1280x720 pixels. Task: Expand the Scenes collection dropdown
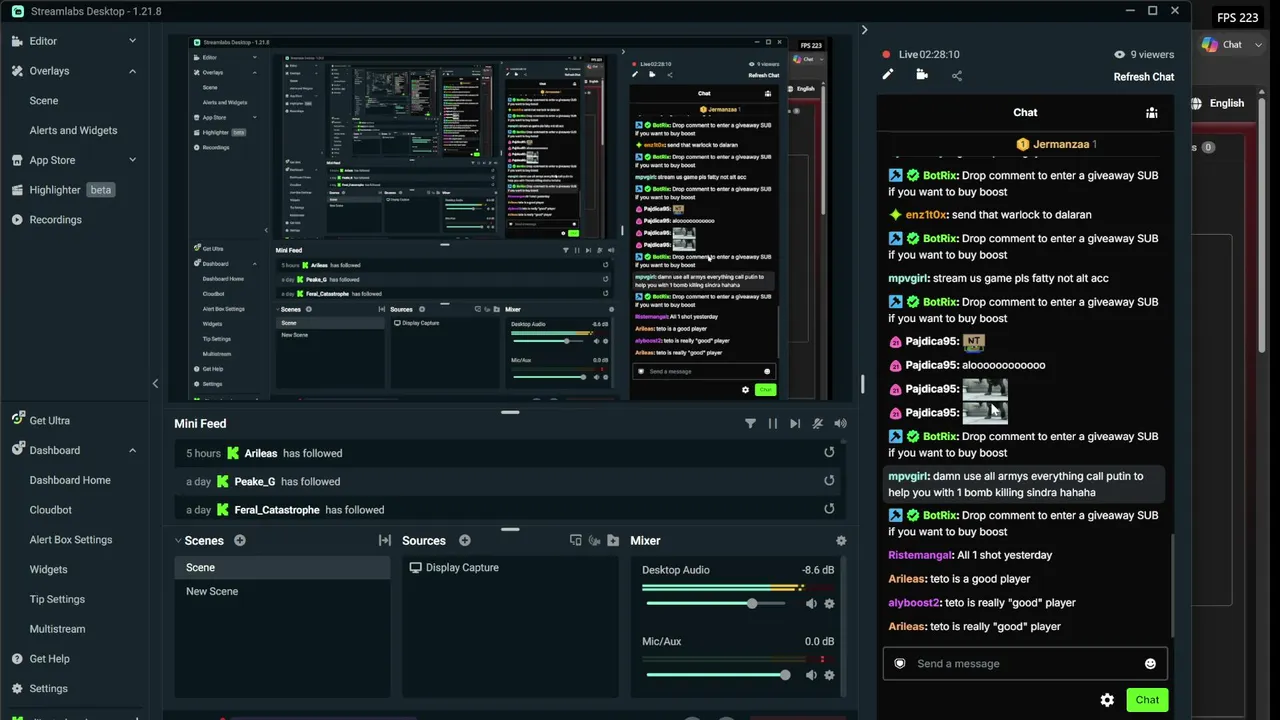(178, 541)
